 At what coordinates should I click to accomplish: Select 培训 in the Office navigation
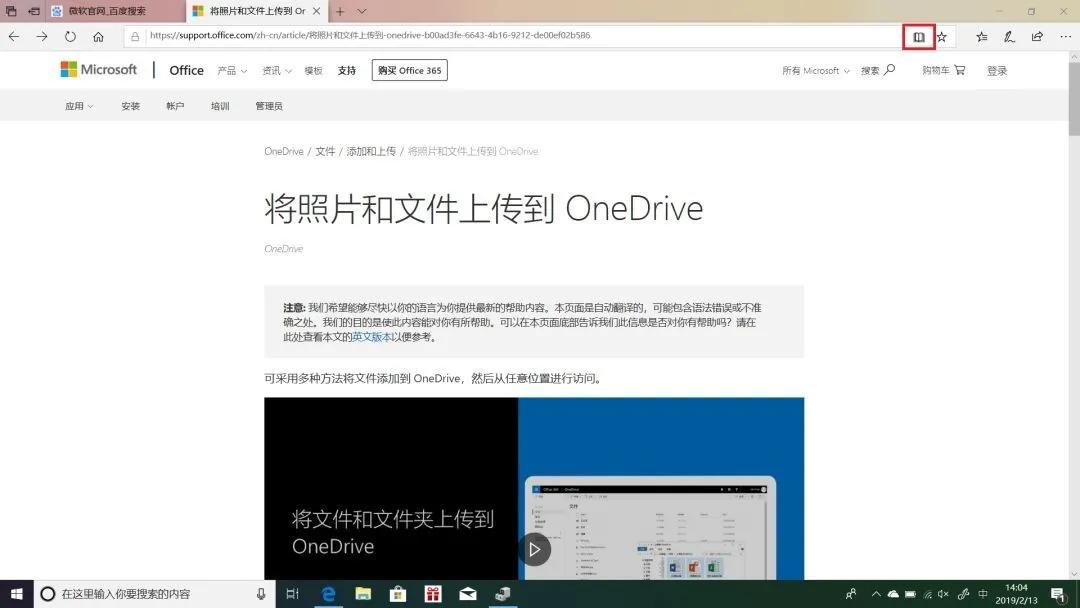220,105
